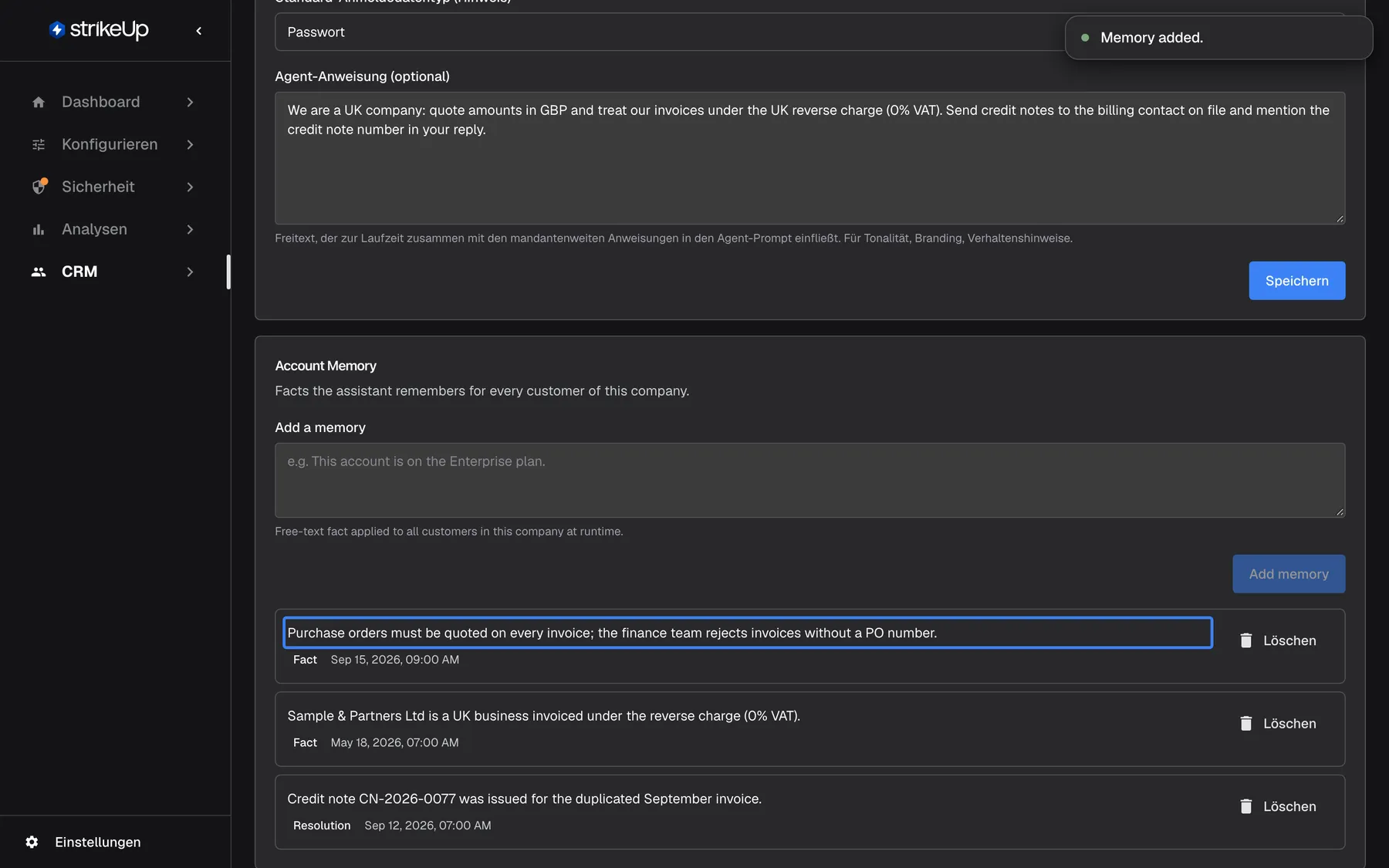
Task: Click the Sep 12, 2026, 07:00 AM timestamp
Action: coord(428,826)
